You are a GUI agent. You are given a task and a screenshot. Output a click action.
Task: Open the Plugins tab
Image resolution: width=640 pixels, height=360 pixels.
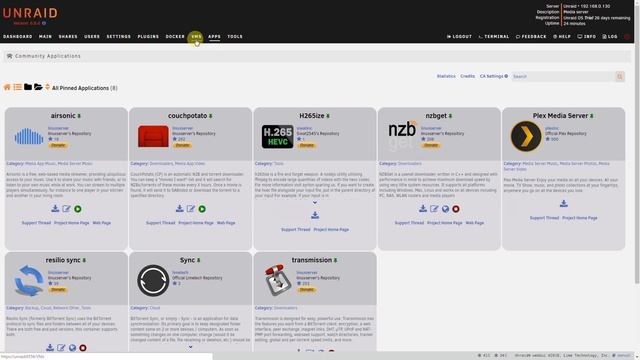(148, 37)
